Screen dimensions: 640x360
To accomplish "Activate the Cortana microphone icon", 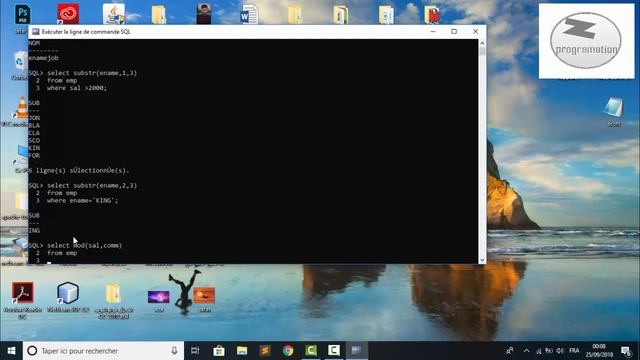I will coord(174,351).
